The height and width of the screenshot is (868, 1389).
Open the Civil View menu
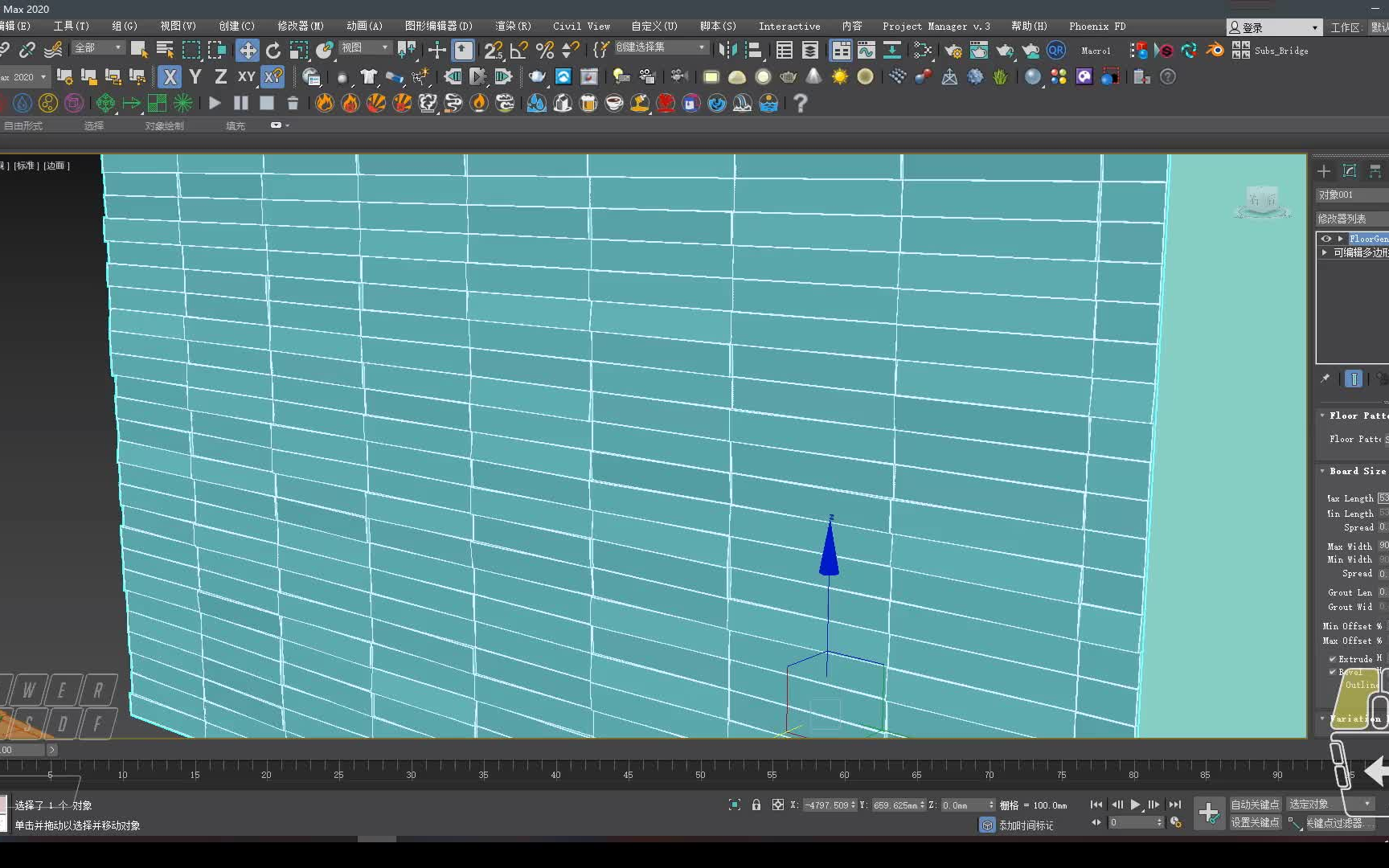click(581, 27)
